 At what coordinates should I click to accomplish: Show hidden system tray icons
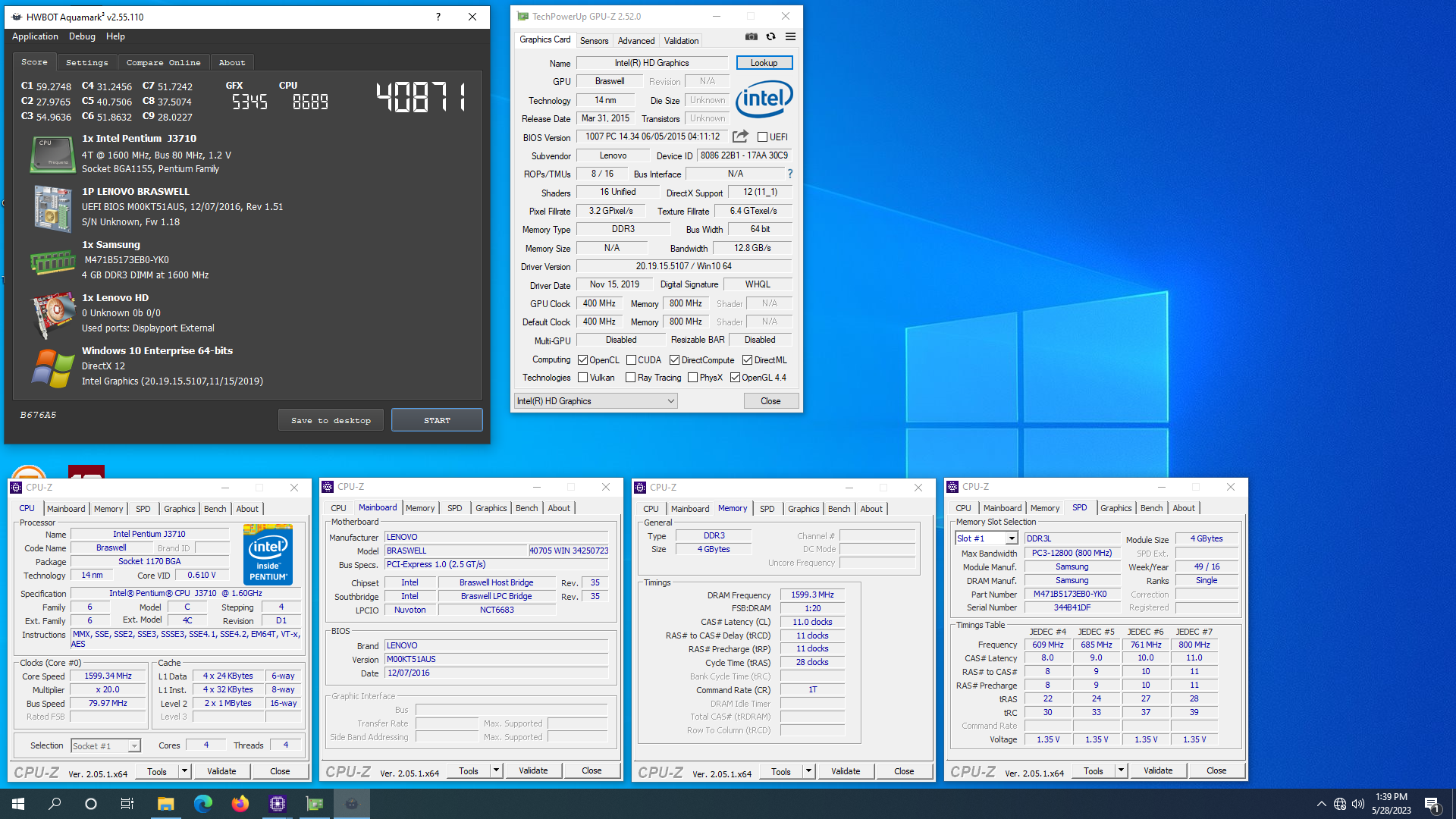[1322, 804]
